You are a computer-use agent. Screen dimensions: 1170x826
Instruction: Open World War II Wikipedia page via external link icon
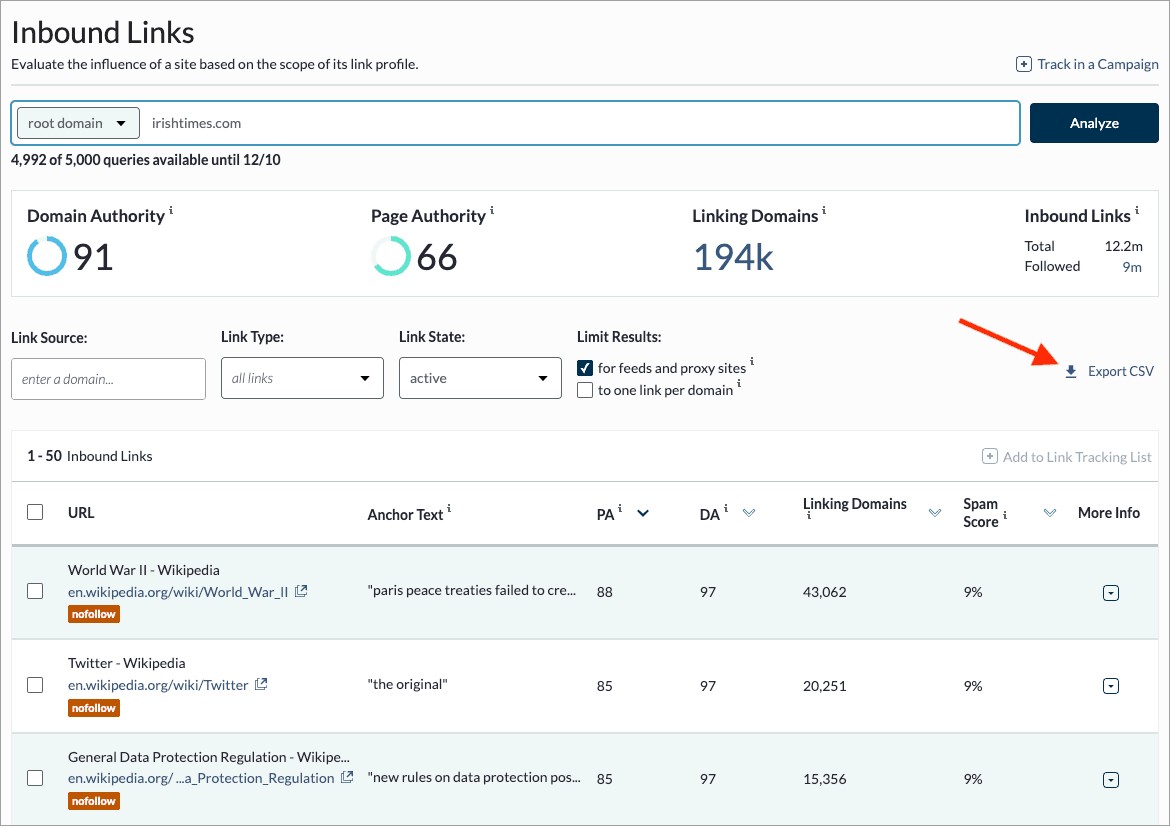[302, 592]
